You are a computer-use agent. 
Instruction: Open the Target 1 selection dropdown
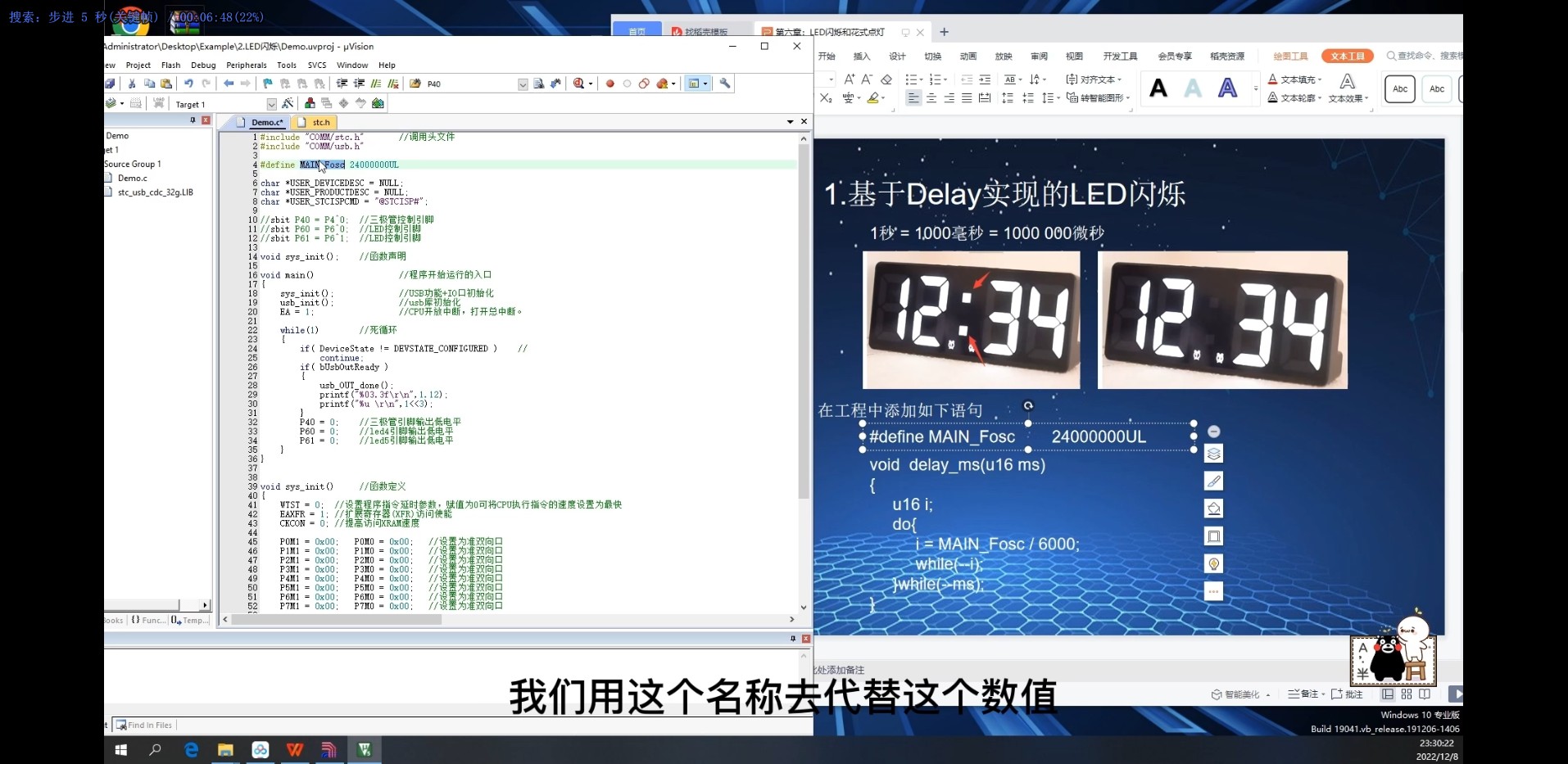point(271,104)
